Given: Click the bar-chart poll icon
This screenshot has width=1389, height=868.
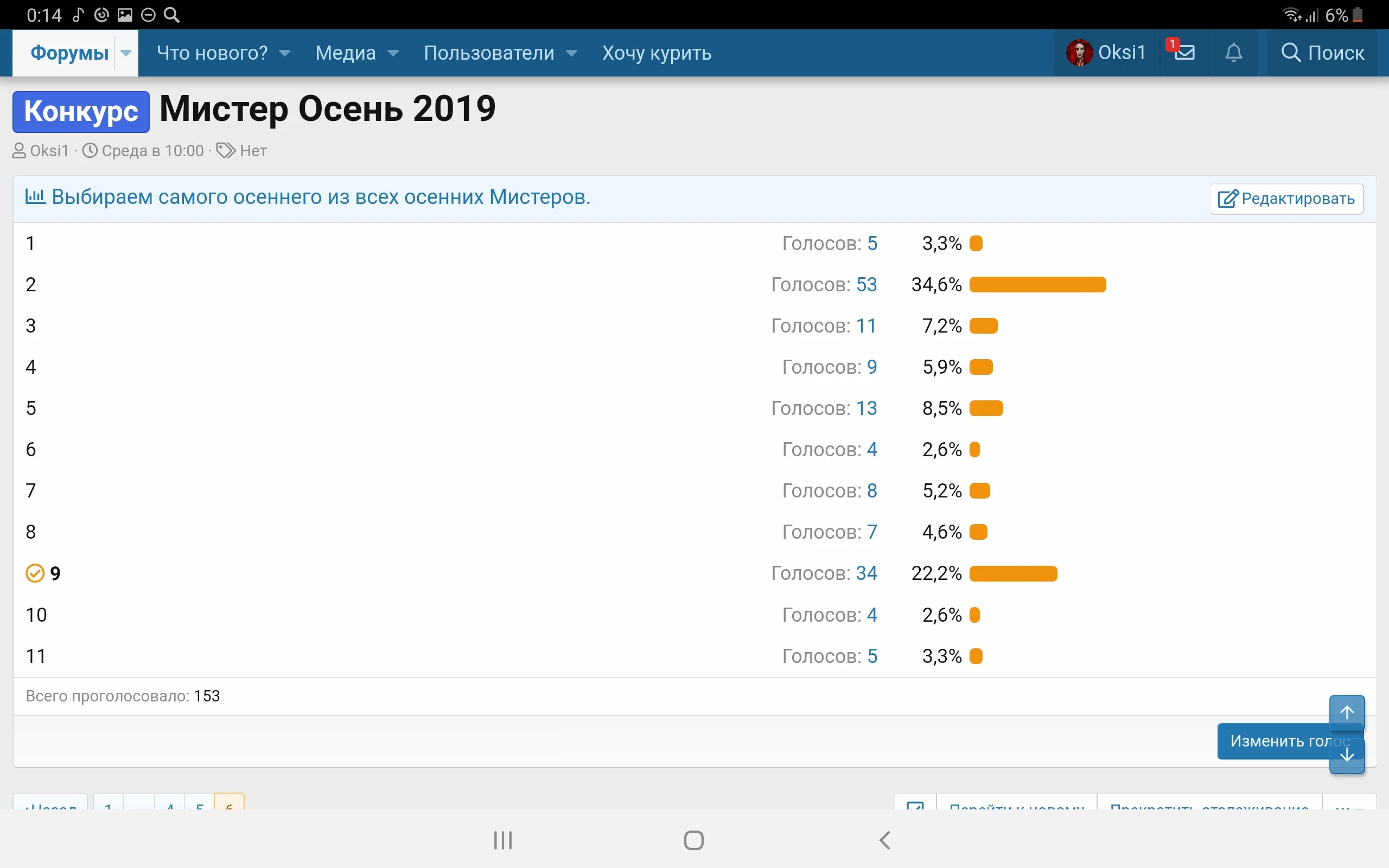Looking at the screenshot, I should tap(35, 196).
